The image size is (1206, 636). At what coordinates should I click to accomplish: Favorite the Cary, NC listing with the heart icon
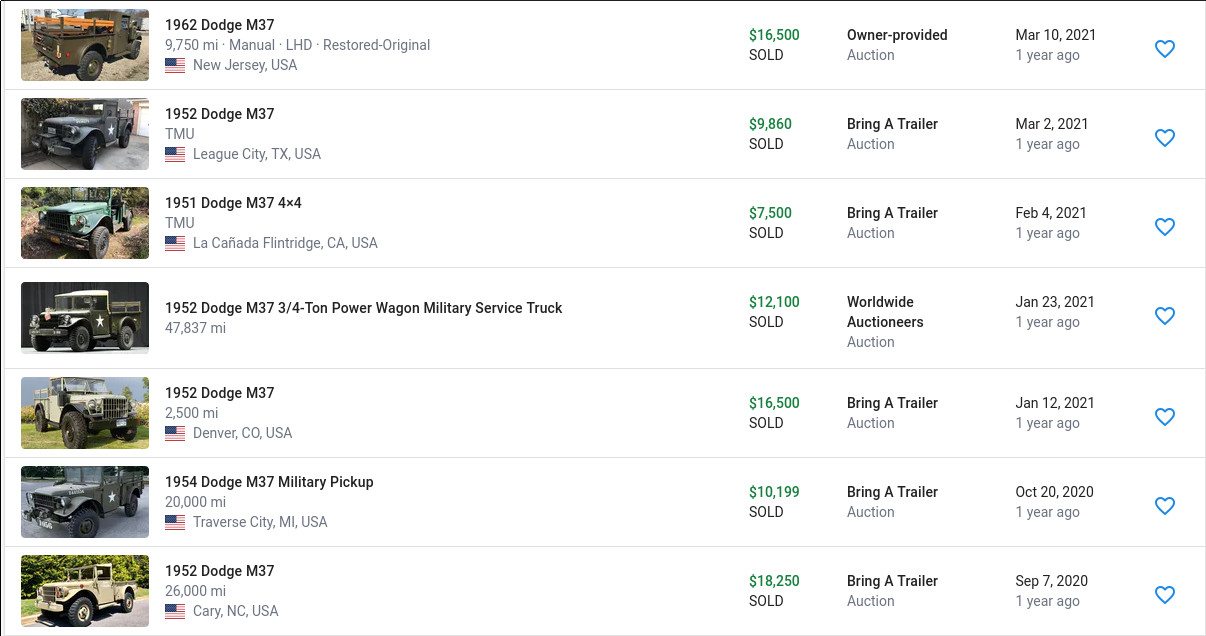click(1164, 595)
